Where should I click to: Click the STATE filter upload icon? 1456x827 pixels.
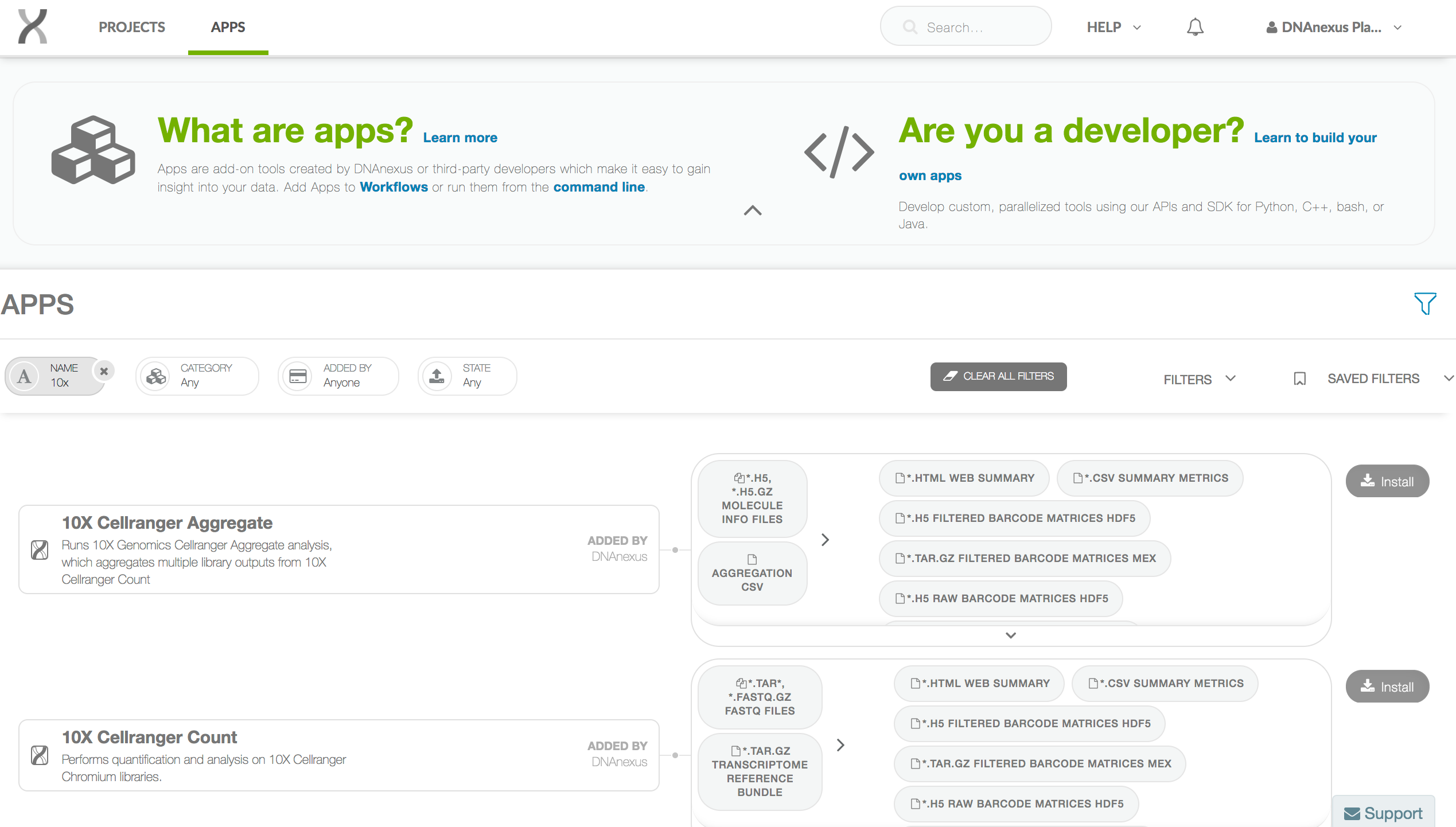[437, 376]
